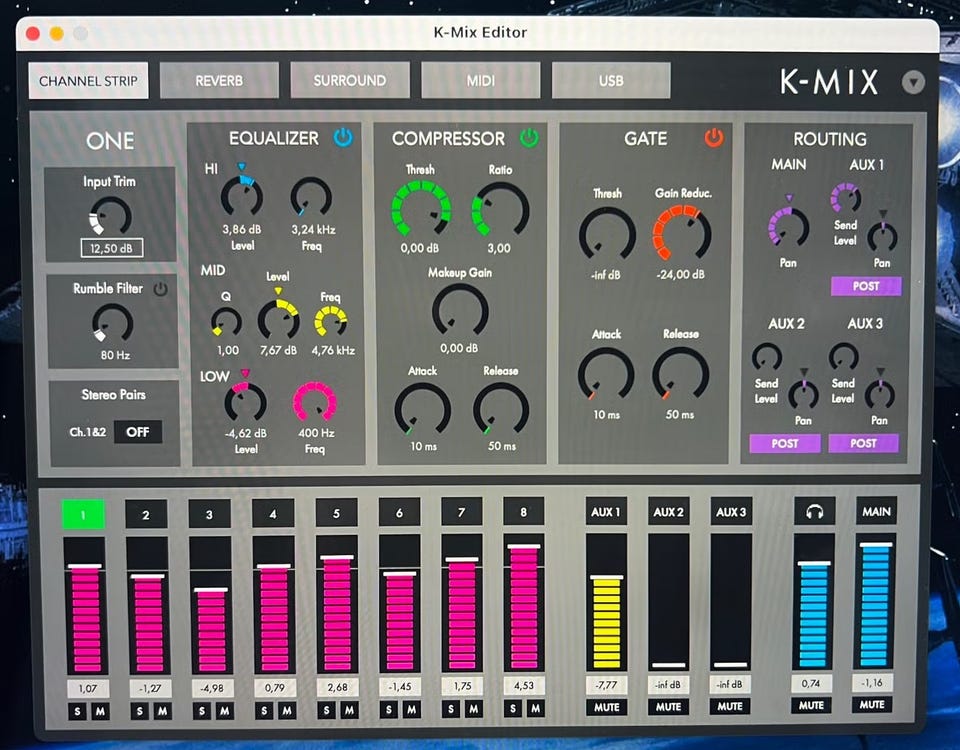Click the LOW Freq 400 Hz knob
Image resolution: width=960 pixels, height=750 pixels.
pyautogui.click(x=315, y=402)
